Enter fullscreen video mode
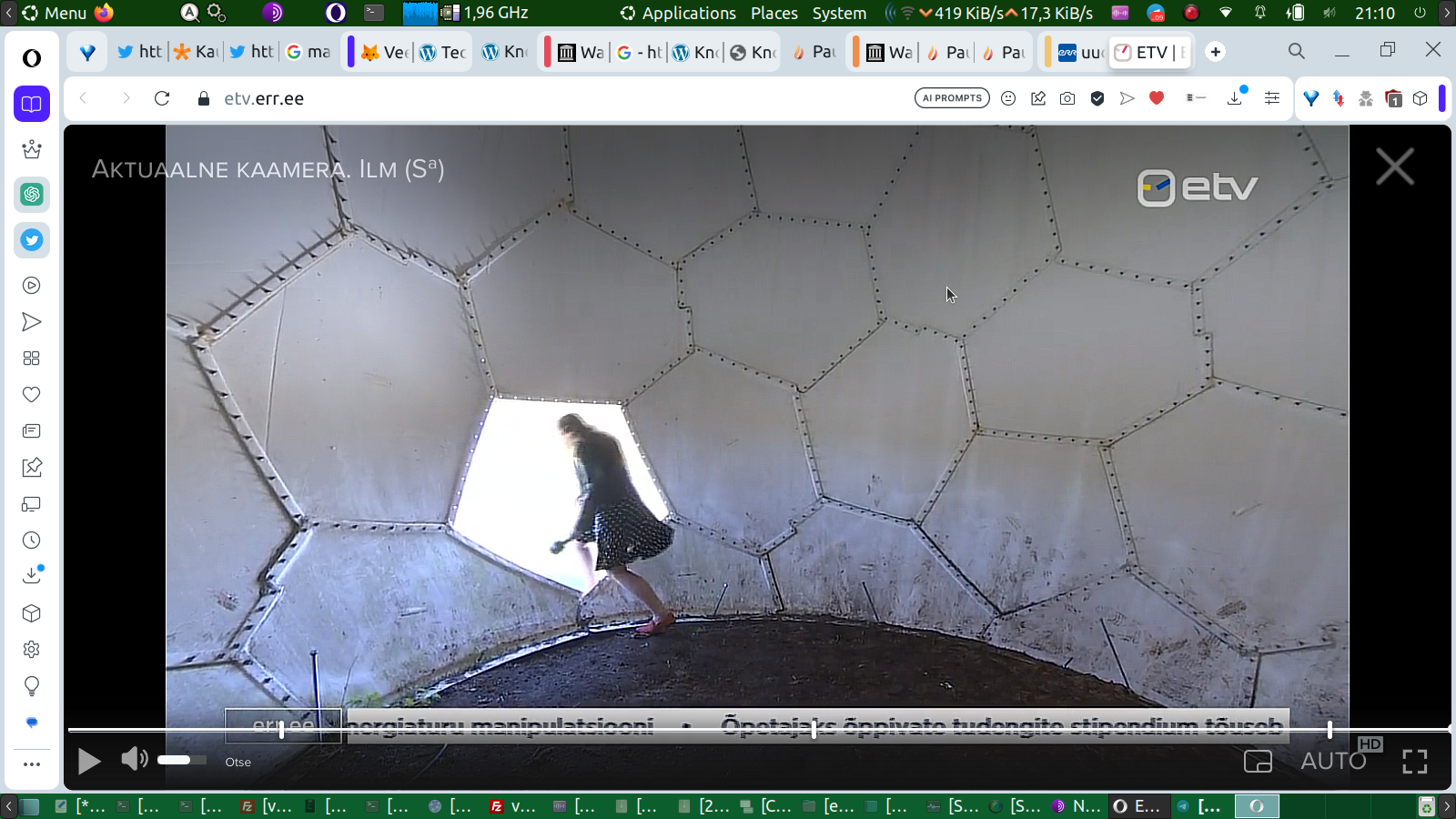 pos(1414,761)
